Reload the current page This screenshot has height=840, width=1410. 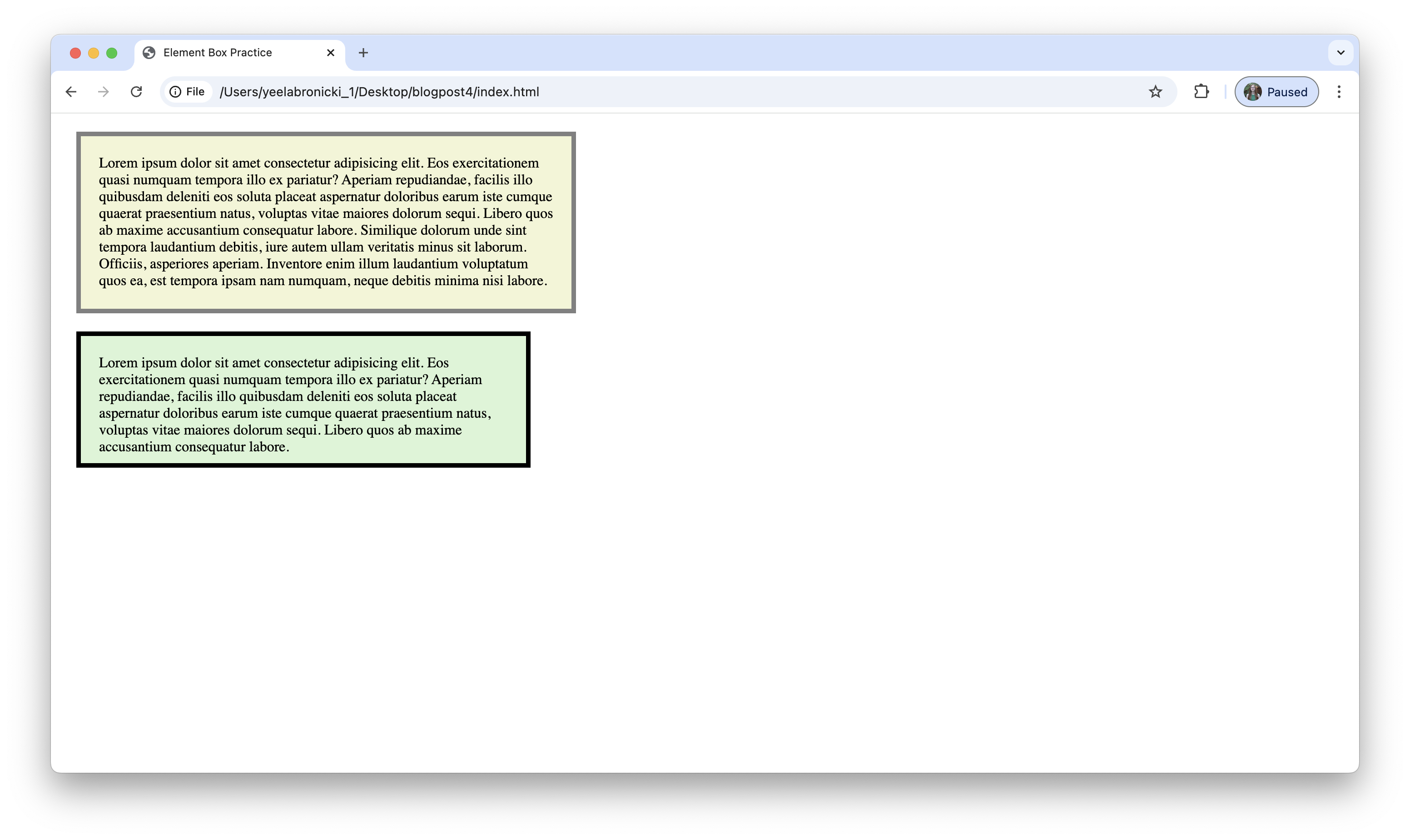click(136, 92)
